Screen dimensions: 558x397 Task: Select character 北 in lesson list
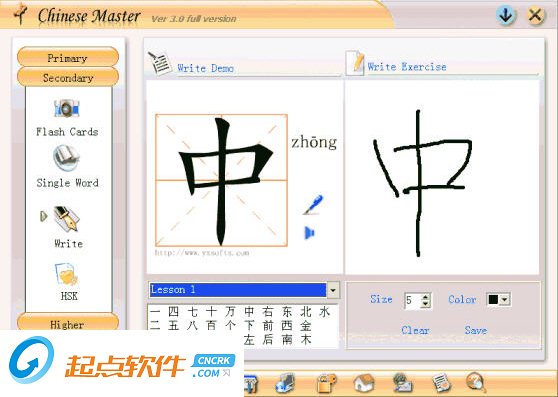click(x=305, y=312)
